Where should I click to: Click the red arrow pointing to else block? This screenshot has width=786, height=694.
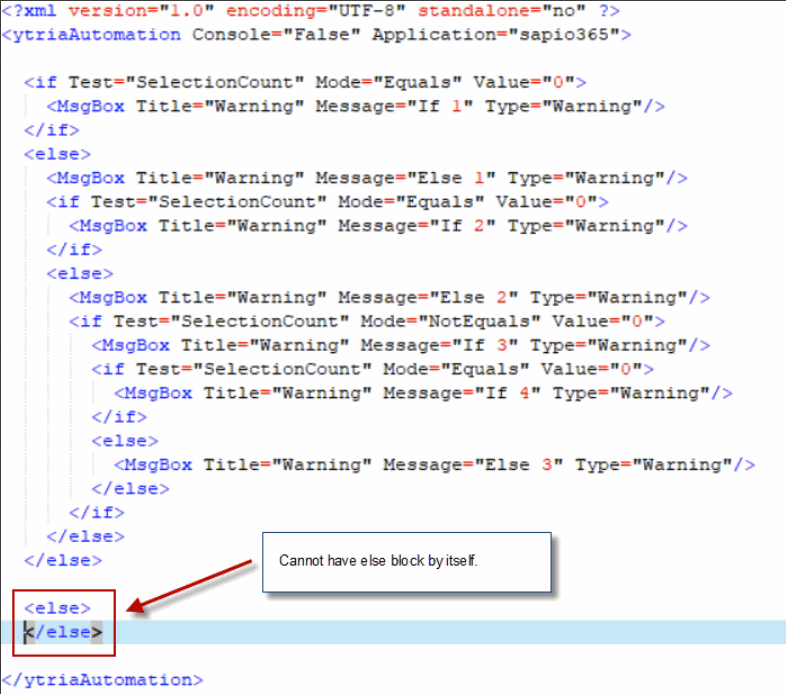tap(190, 584)
